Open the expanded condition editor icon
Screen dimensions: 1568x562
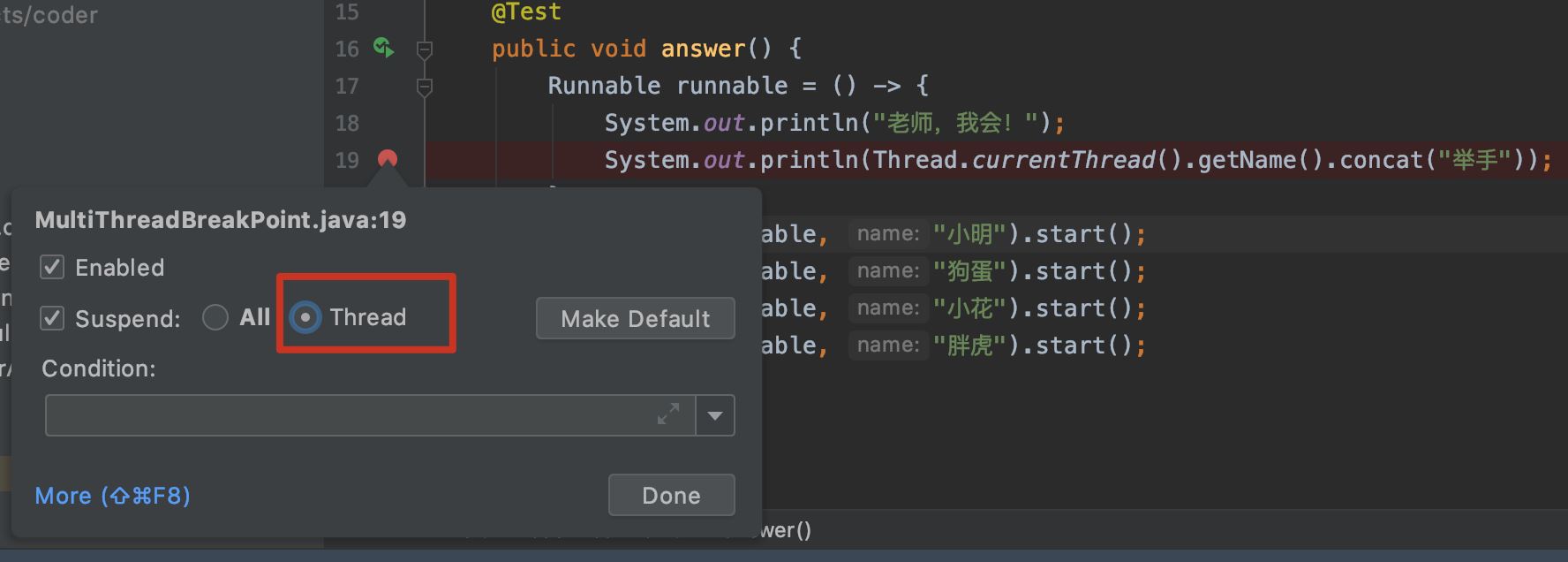(668, 414)
